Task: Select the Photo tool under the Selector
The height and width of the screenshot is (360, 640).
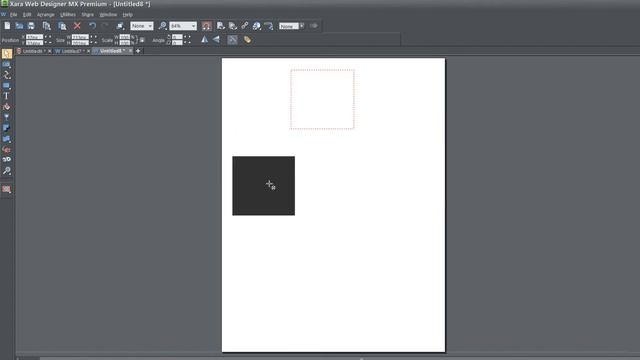Action: point(7,64)
